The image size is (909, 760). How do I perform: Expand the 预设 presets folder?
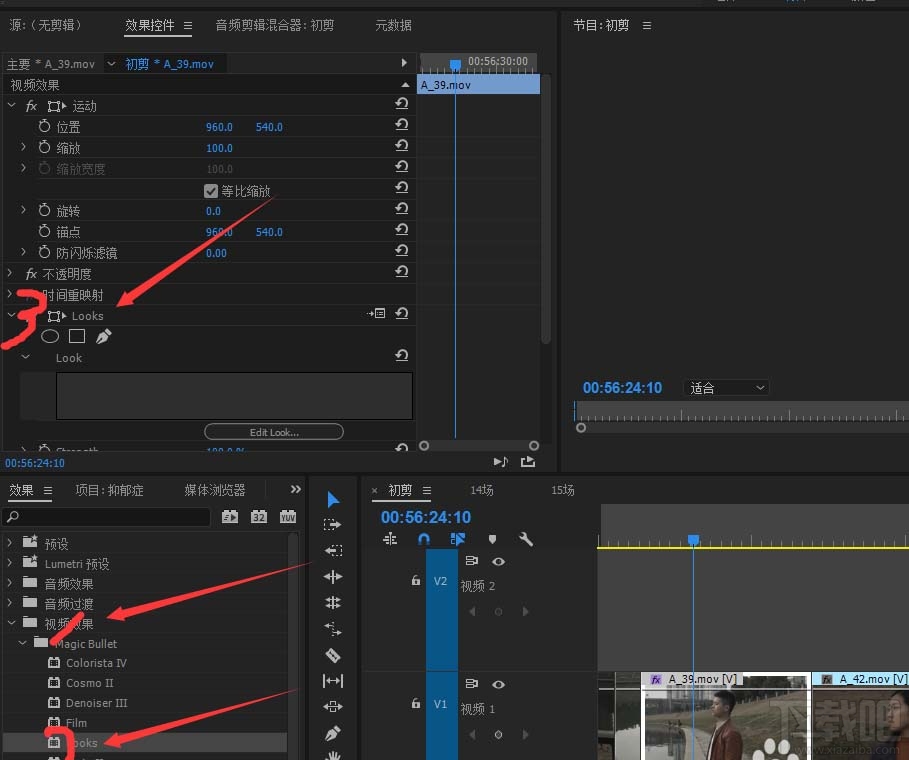(x=11, y=543)
